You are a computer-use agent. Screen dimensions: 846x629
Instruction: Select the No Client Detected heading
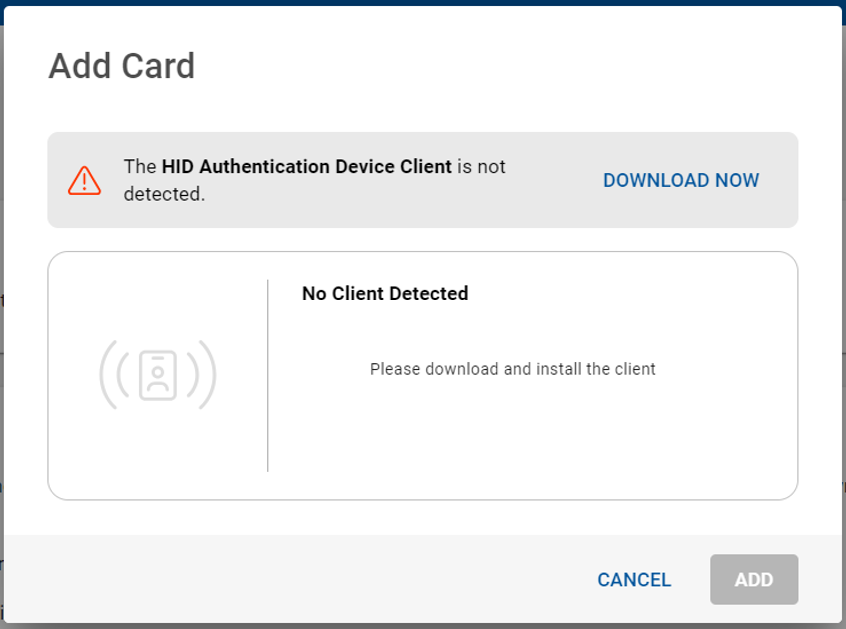[x=385, y=293]
